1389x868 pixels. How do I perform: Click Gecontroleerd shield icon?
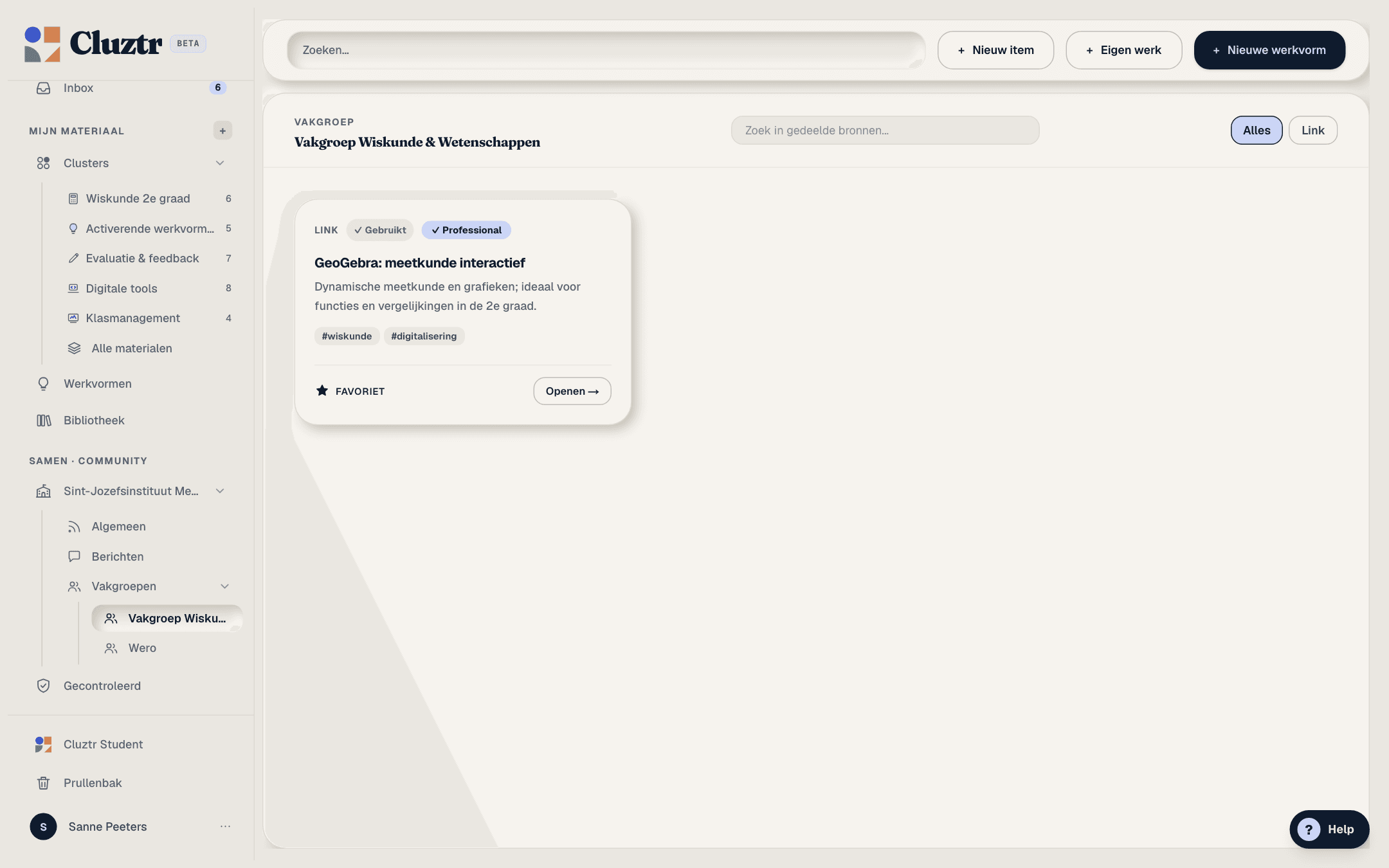coord(43,686)
